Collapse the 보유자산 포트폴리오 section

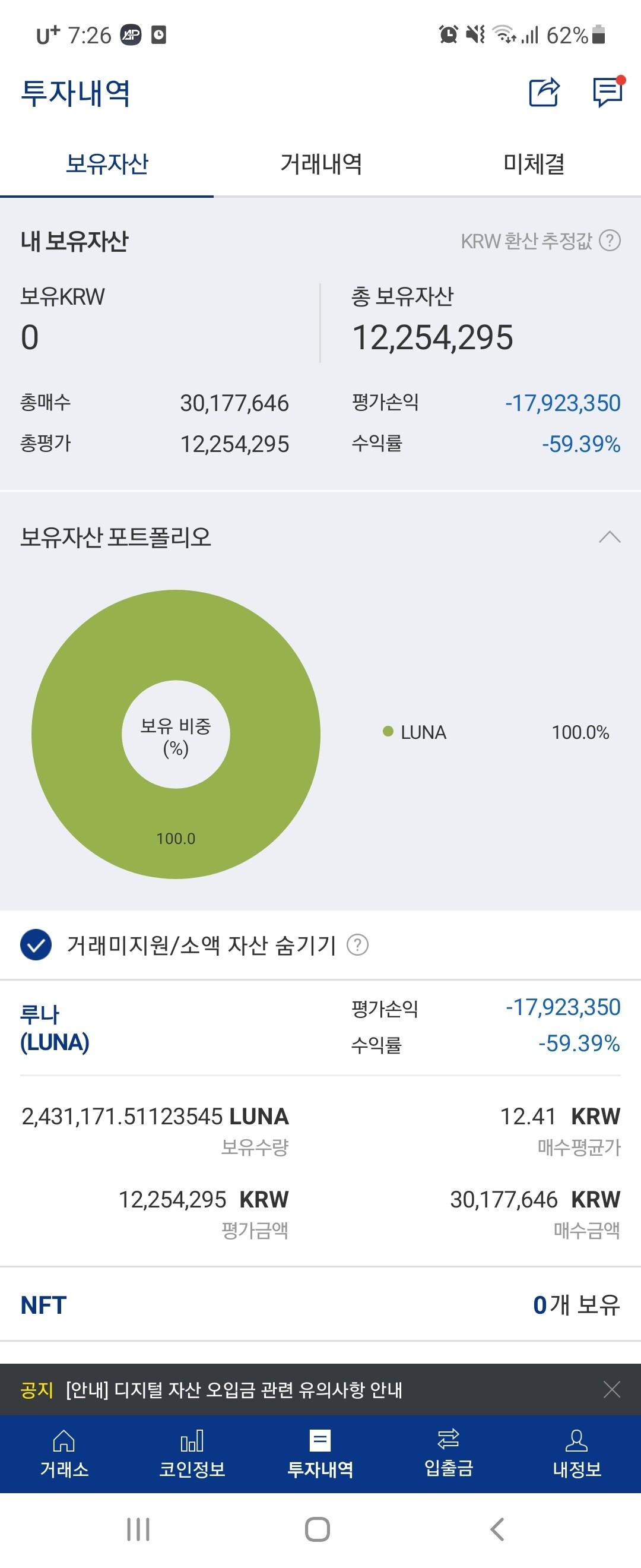(611, 538)
